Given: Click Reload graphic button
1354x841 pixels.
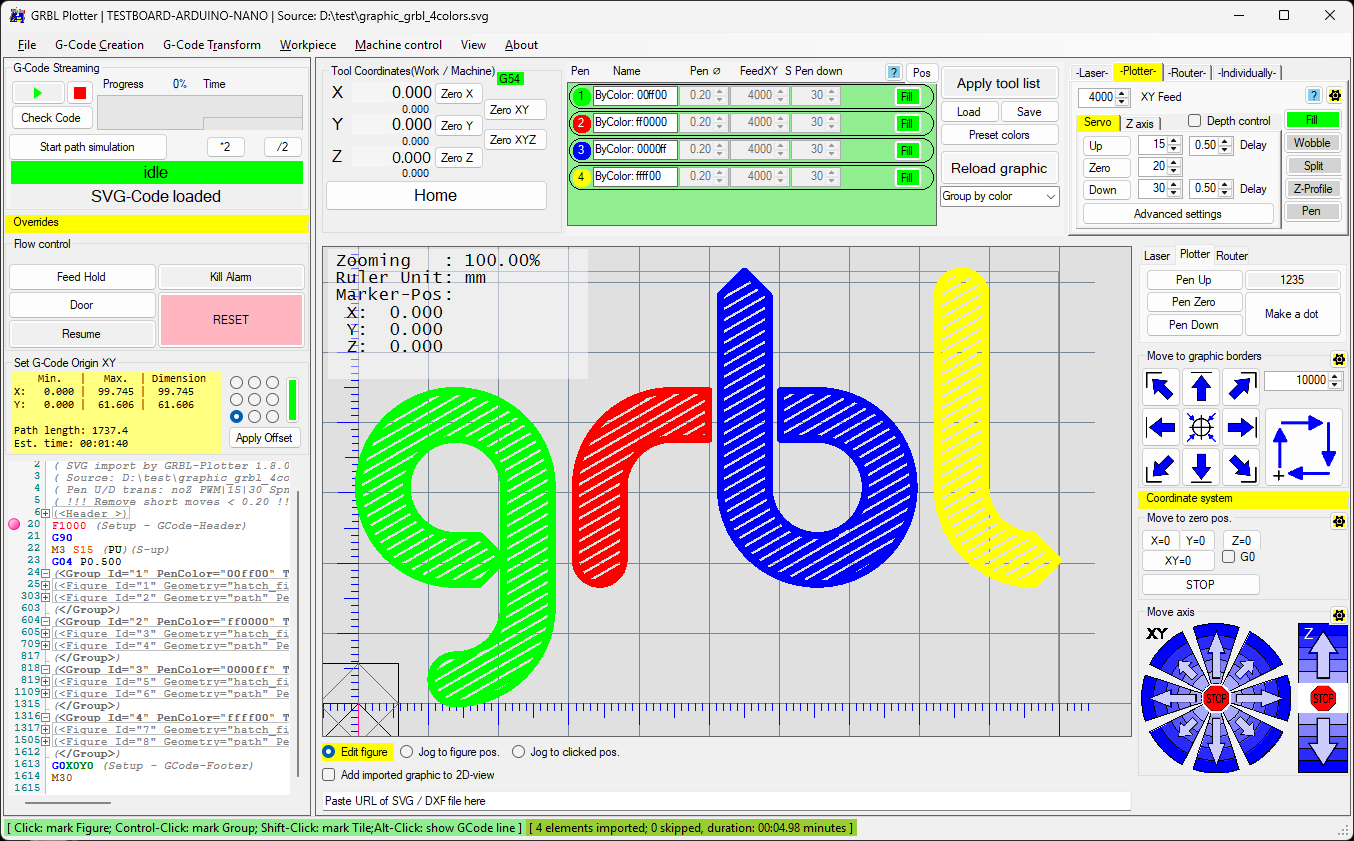Looking at the screenshot, I should pyautogui.click(x=998, y=168).
